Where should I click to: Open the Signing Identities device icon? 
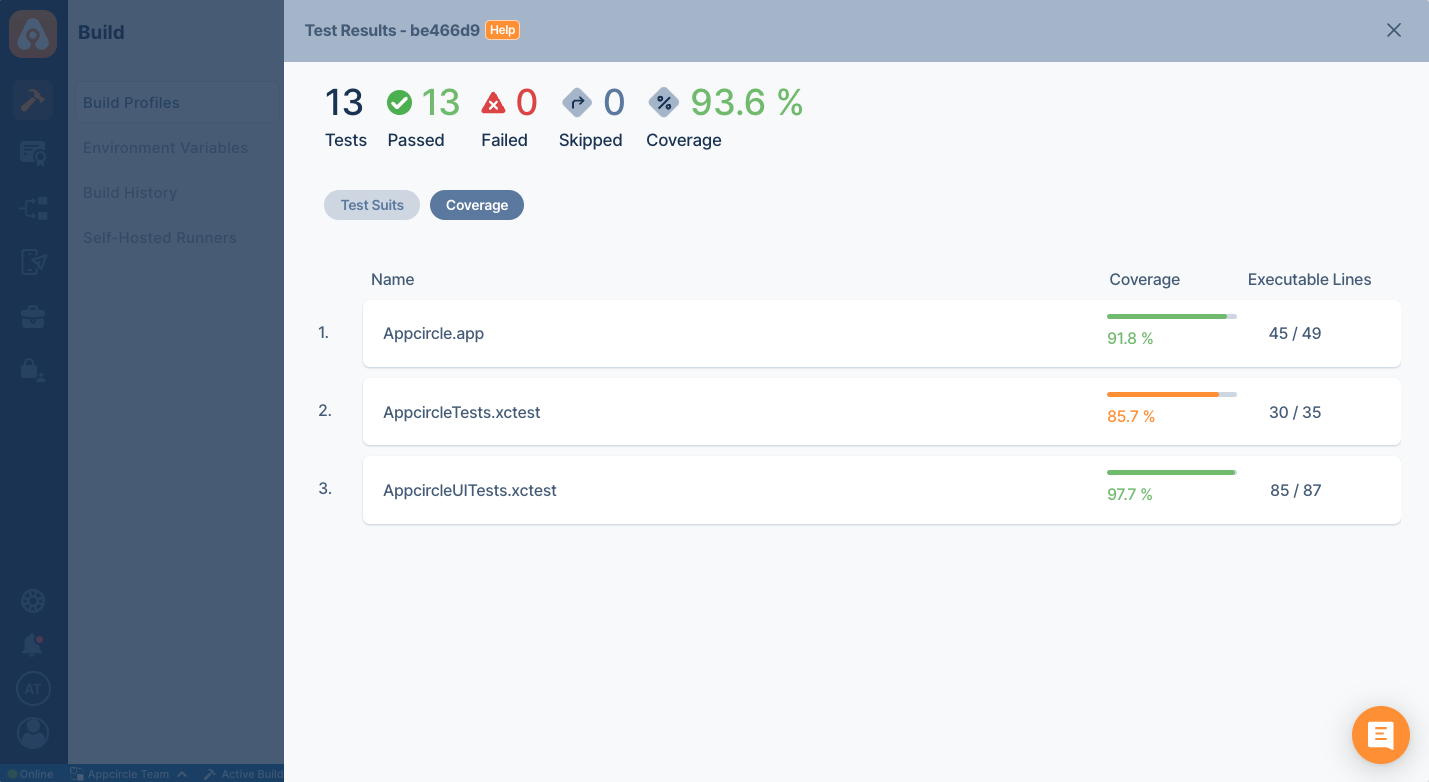pos(33,262)
